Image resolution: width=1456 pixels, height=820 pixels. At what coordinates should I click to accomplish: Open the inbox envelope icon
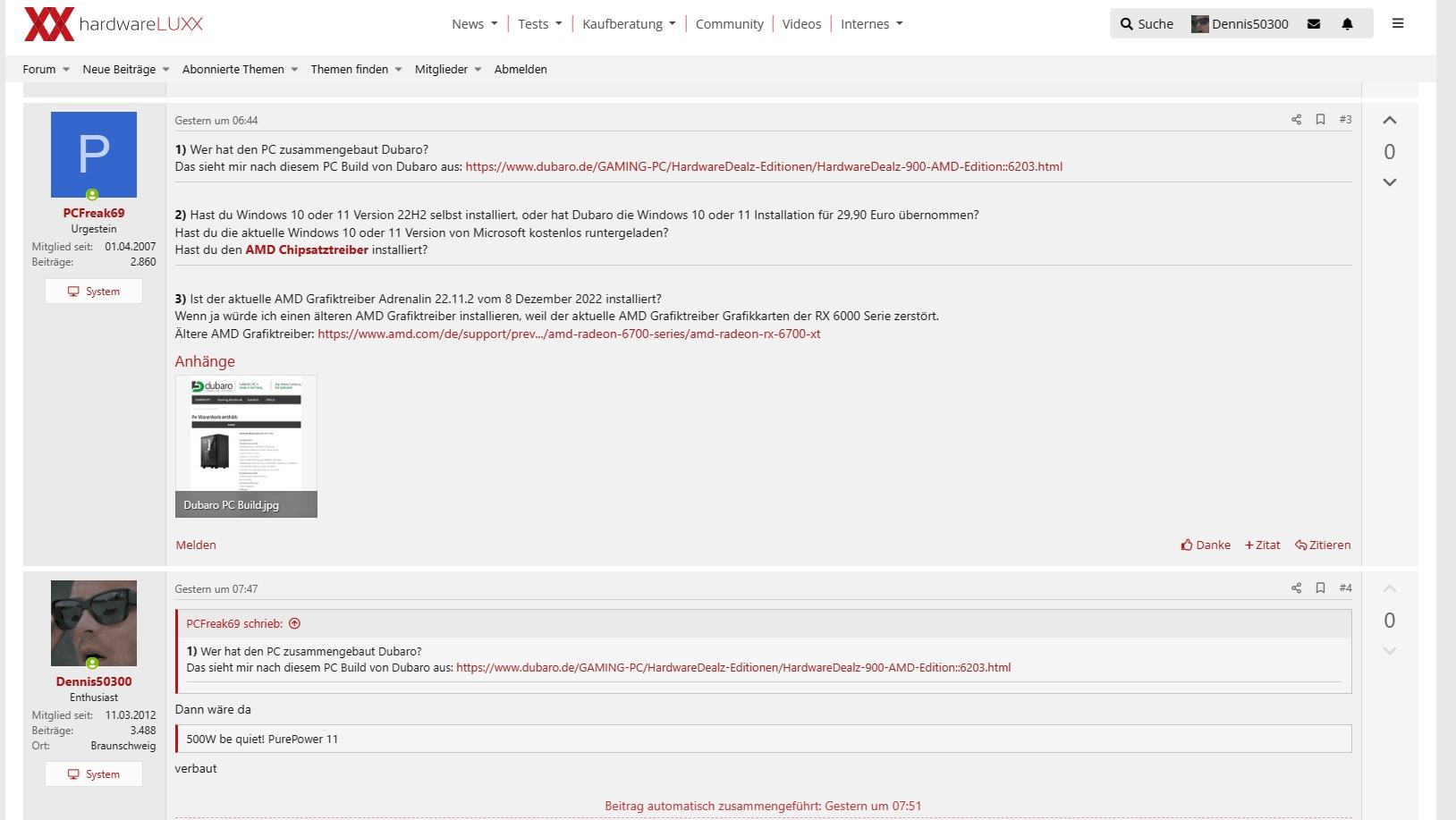pos(1314,24)
